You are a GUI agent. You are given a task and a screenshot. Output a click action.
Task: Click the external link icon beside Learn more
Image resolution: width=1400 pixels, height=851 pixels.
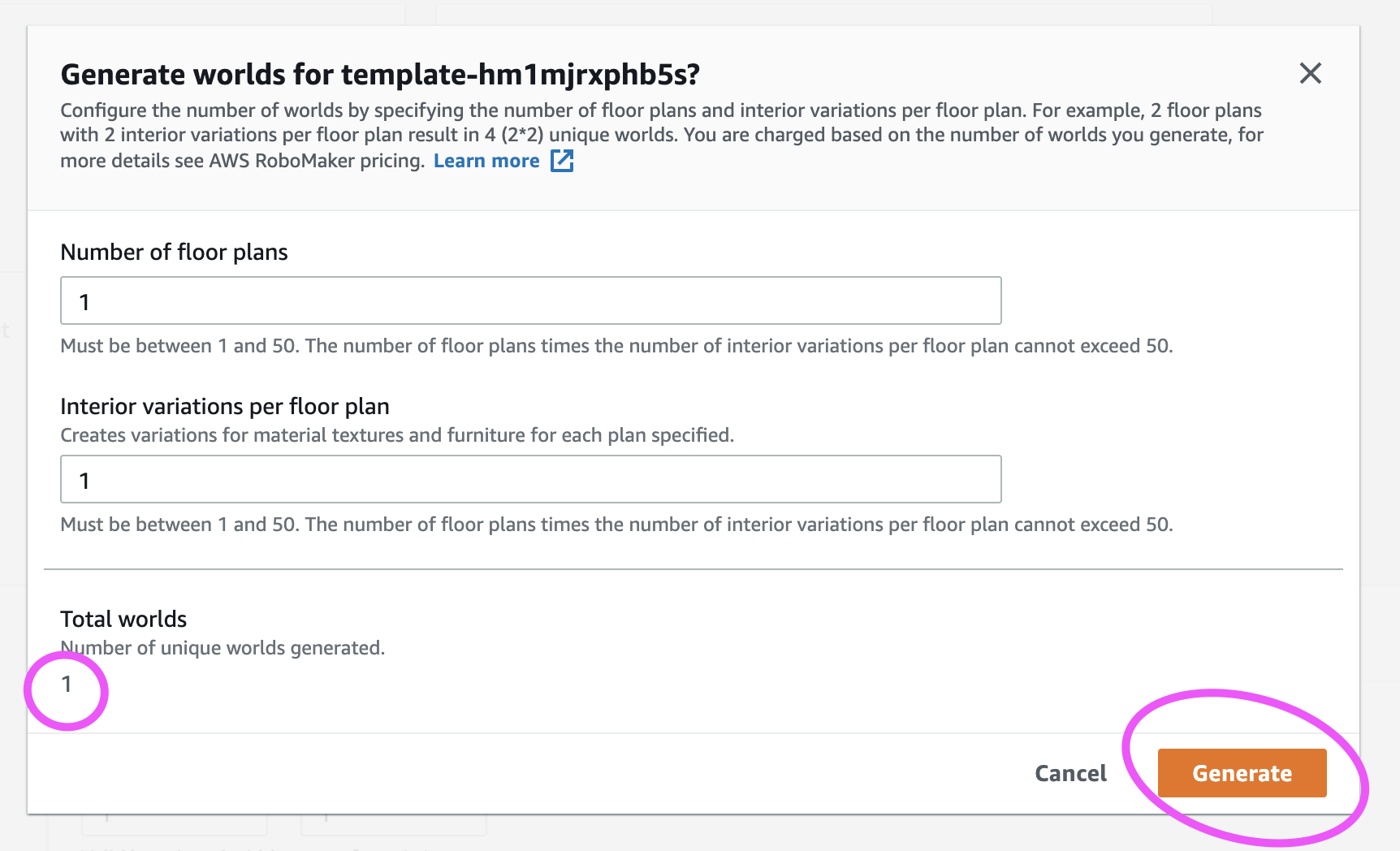coord(562,161)
